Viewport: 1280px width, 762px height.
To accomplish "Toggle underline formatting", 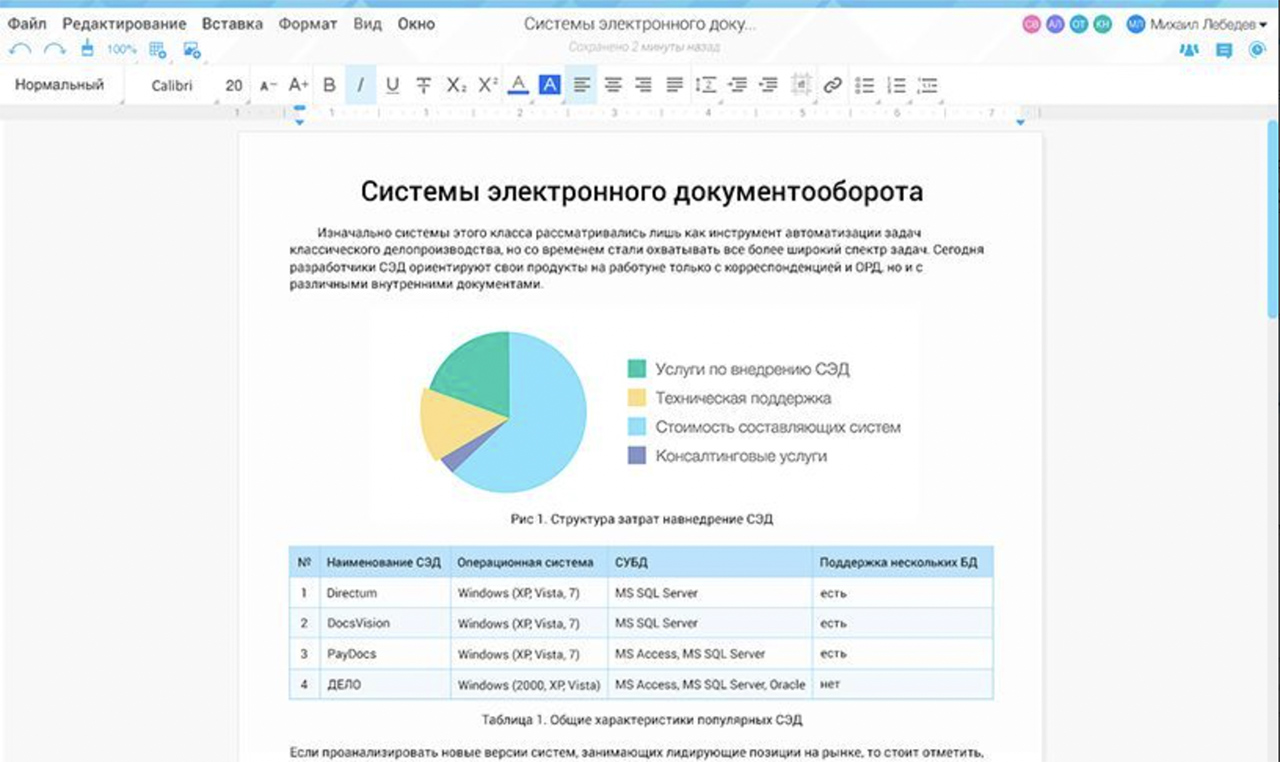I will [x=392, y=86].
